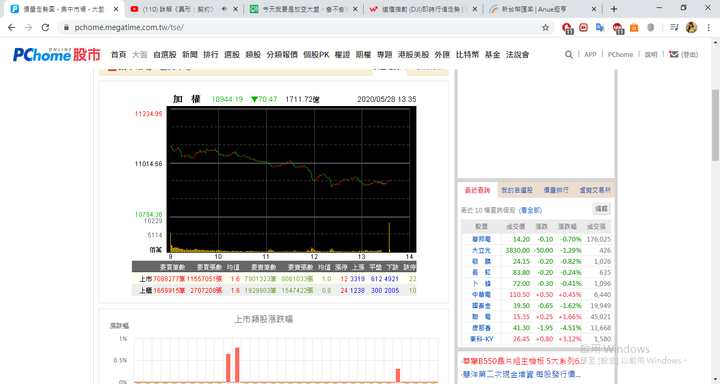Select the 虛擬交易所 sidebar tab

[x=595, y=190]
